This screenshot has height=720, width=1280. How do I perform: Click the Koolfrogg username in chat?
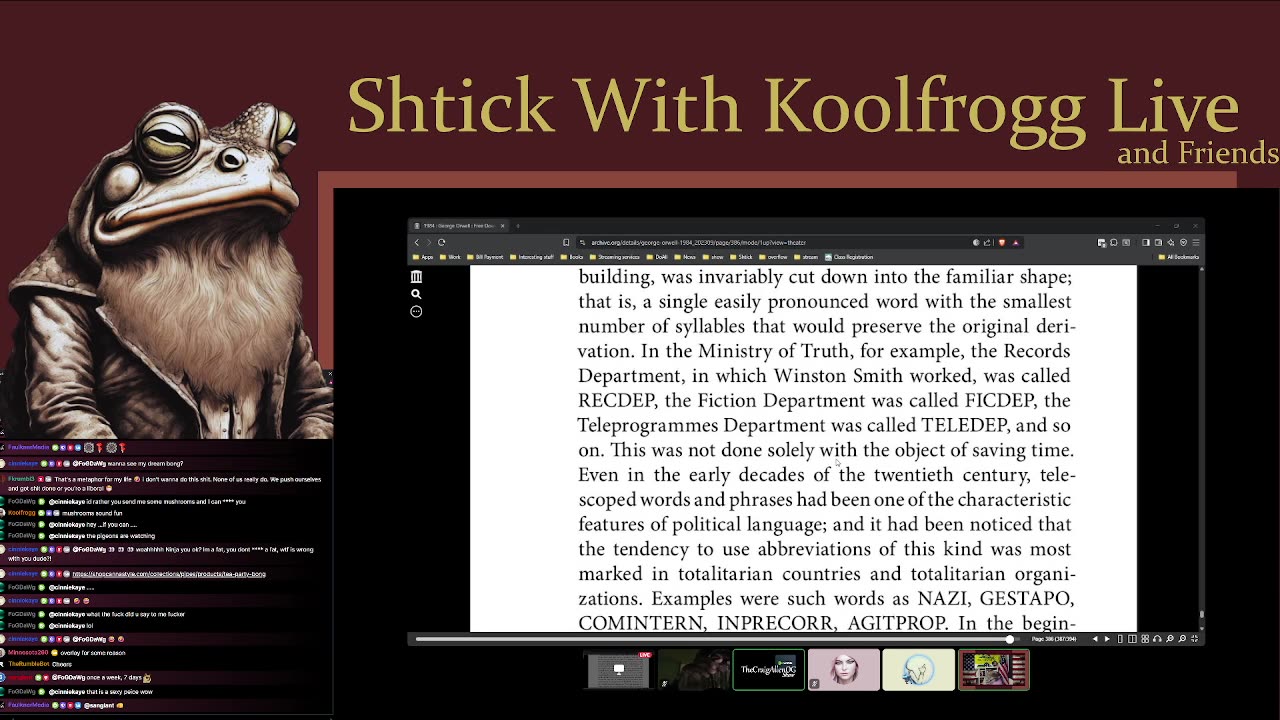pos(22,513)
